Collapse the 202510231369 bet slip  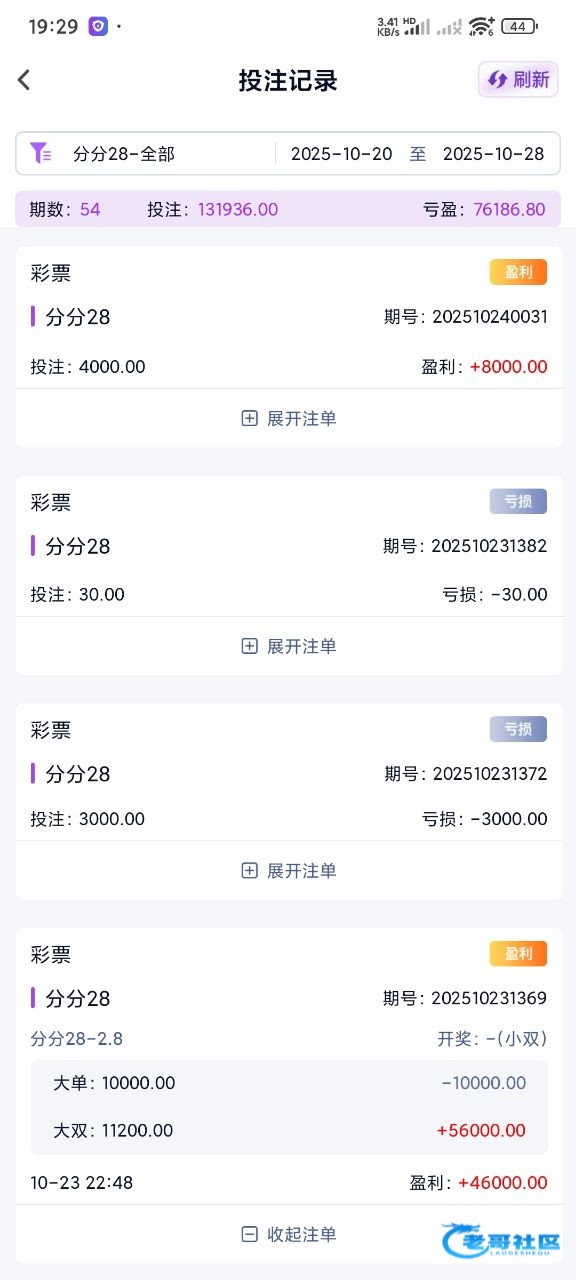click(289, 1234)
